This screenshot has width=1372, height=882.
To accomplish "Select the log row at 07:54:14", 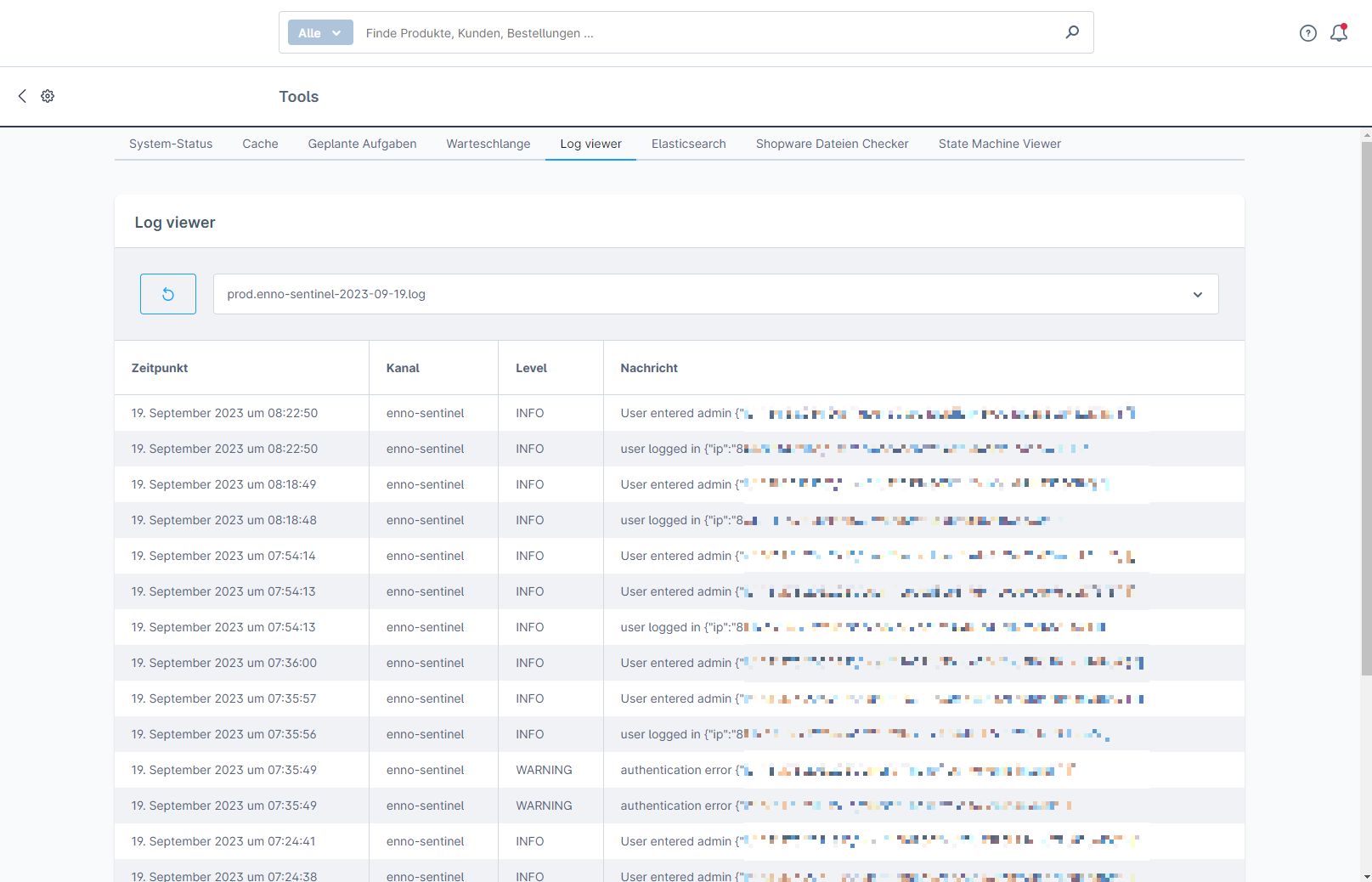I will pyautogui.click(x=680, y=556).
